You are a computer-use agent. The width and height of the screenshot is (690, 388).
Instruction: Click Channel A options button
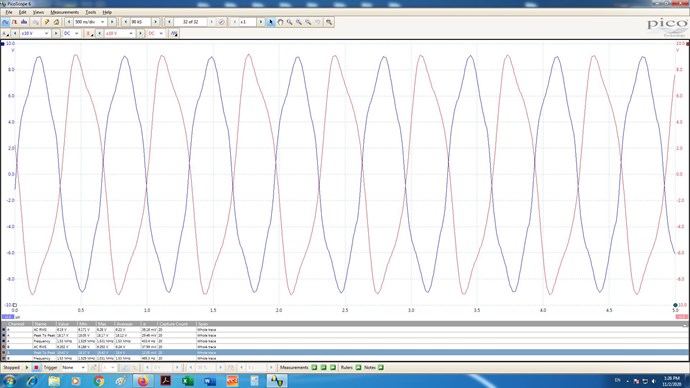point(5,33)
